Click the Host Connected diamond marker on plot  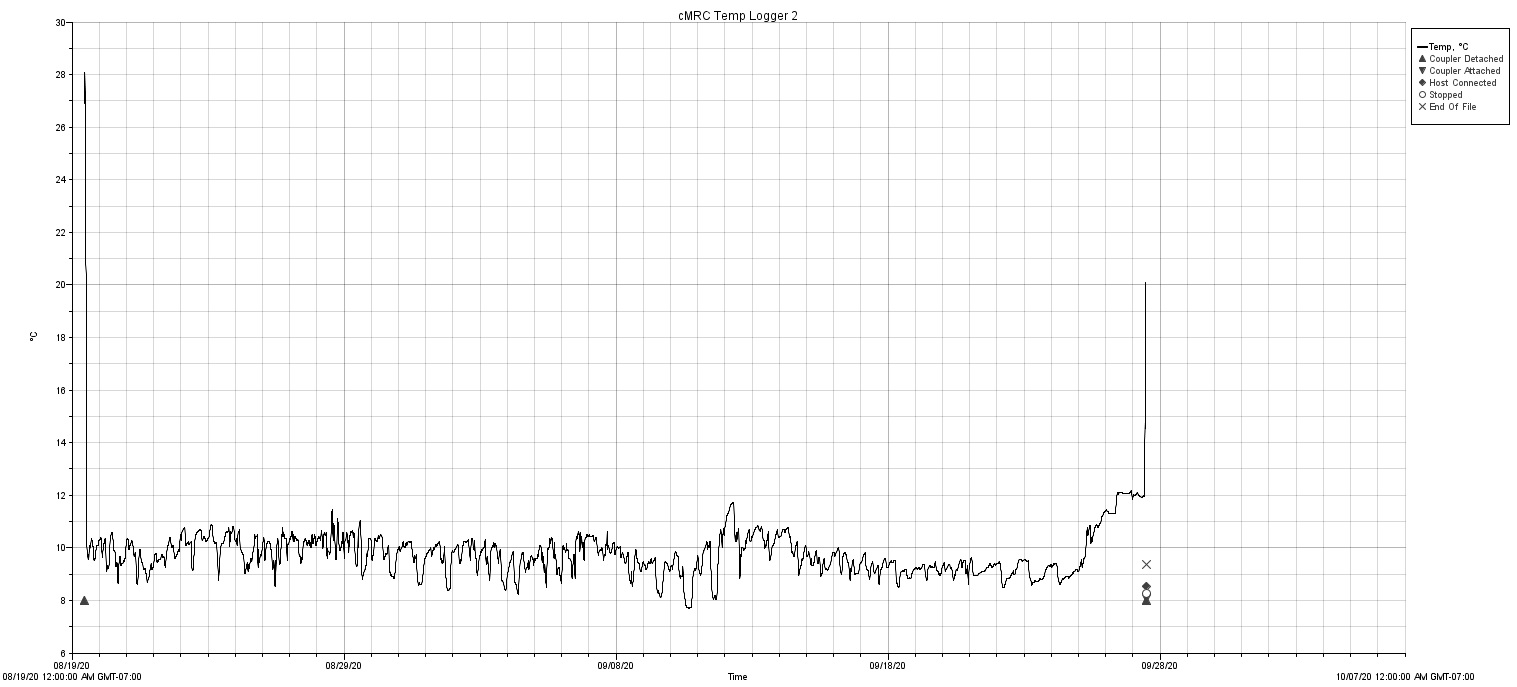[1146, 586]
